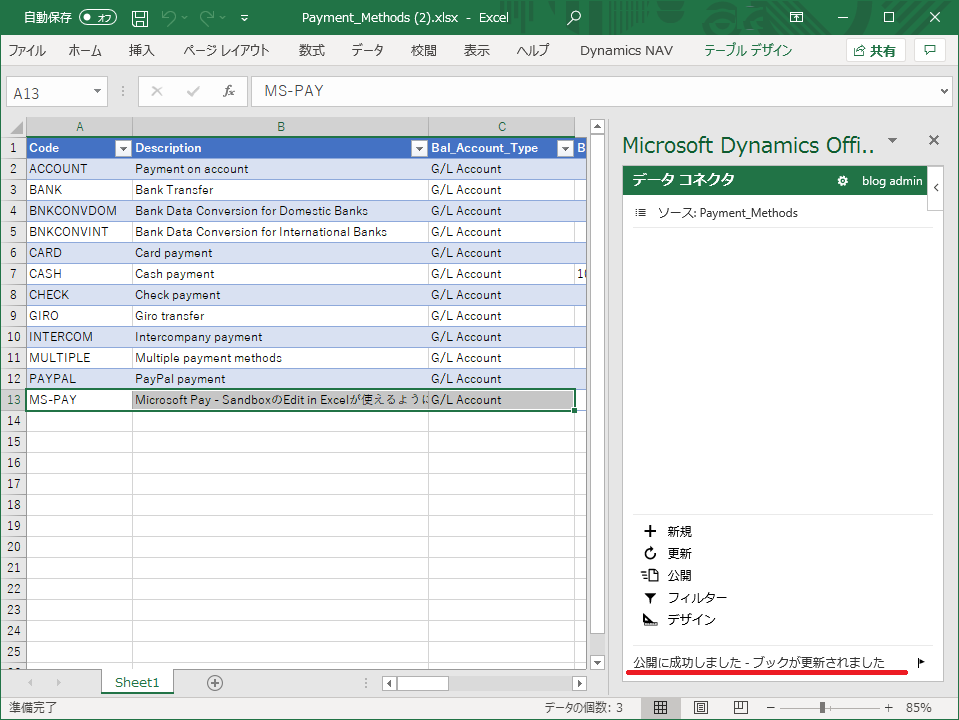This screenshot has height=720, width=959.
Task: Click the blog admin user label
Action: point(892,181)
